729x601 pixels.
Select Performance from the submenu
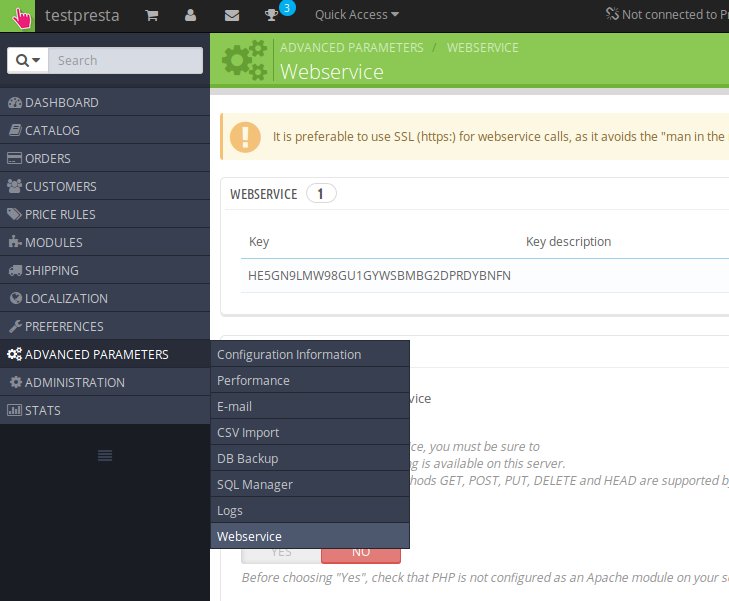coord(253,381)
